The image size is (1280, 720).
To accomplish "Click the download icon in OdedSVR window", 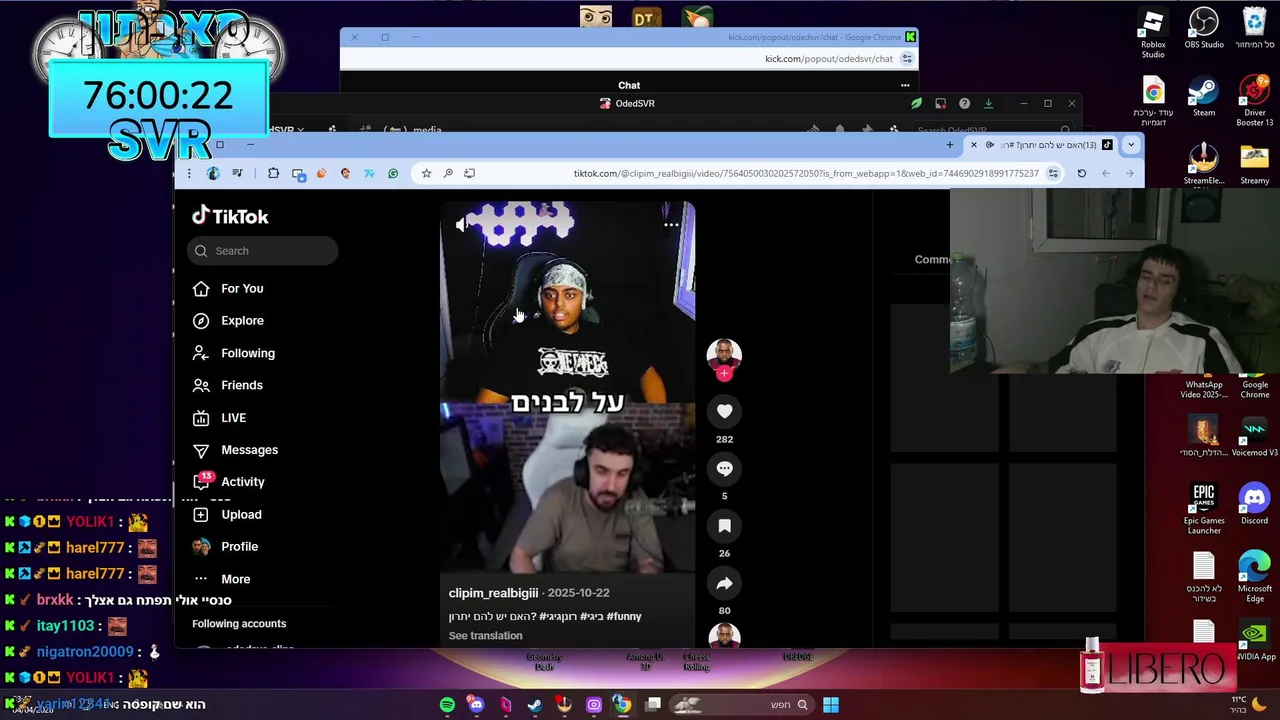I will (989, 103).
